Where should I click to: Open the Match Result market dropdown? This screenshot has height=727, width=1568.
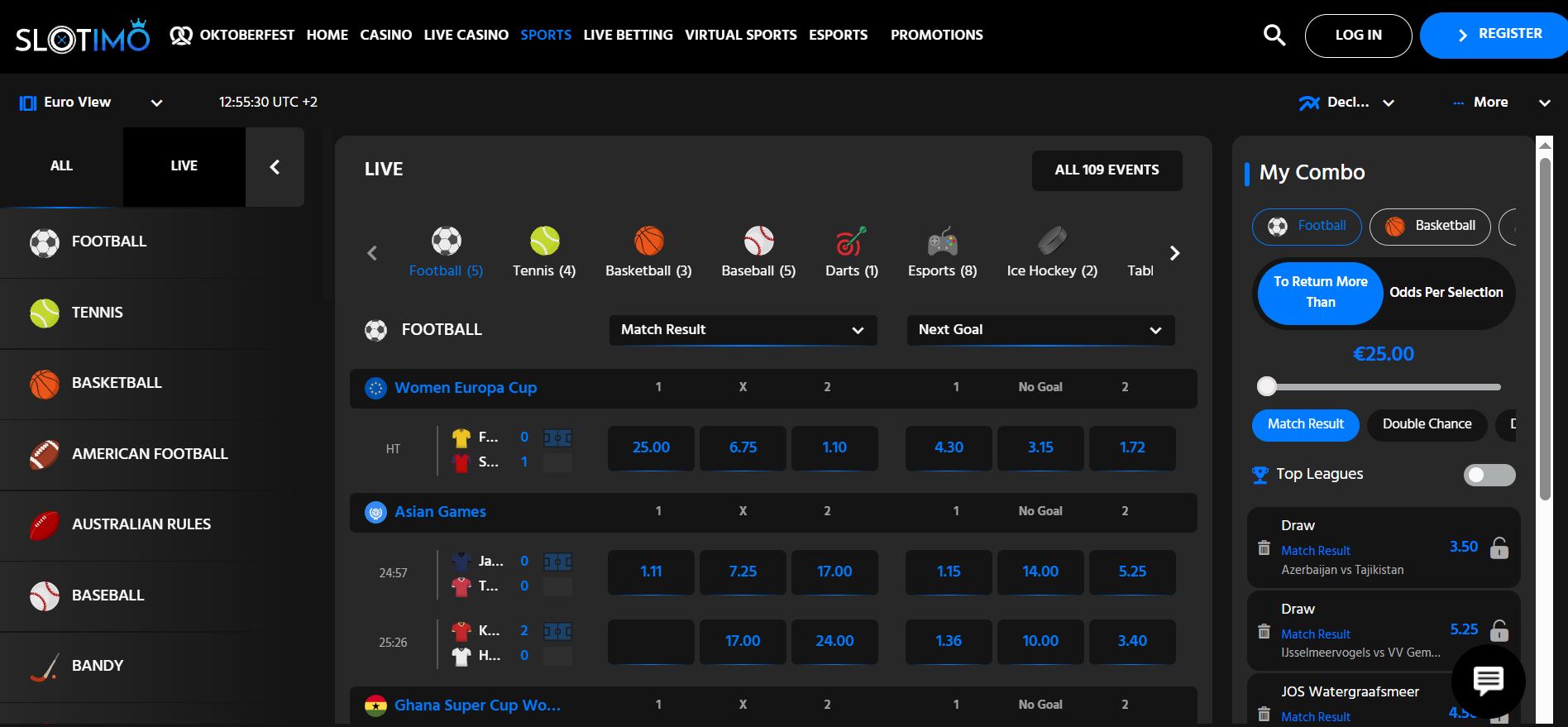click(743, 330)
